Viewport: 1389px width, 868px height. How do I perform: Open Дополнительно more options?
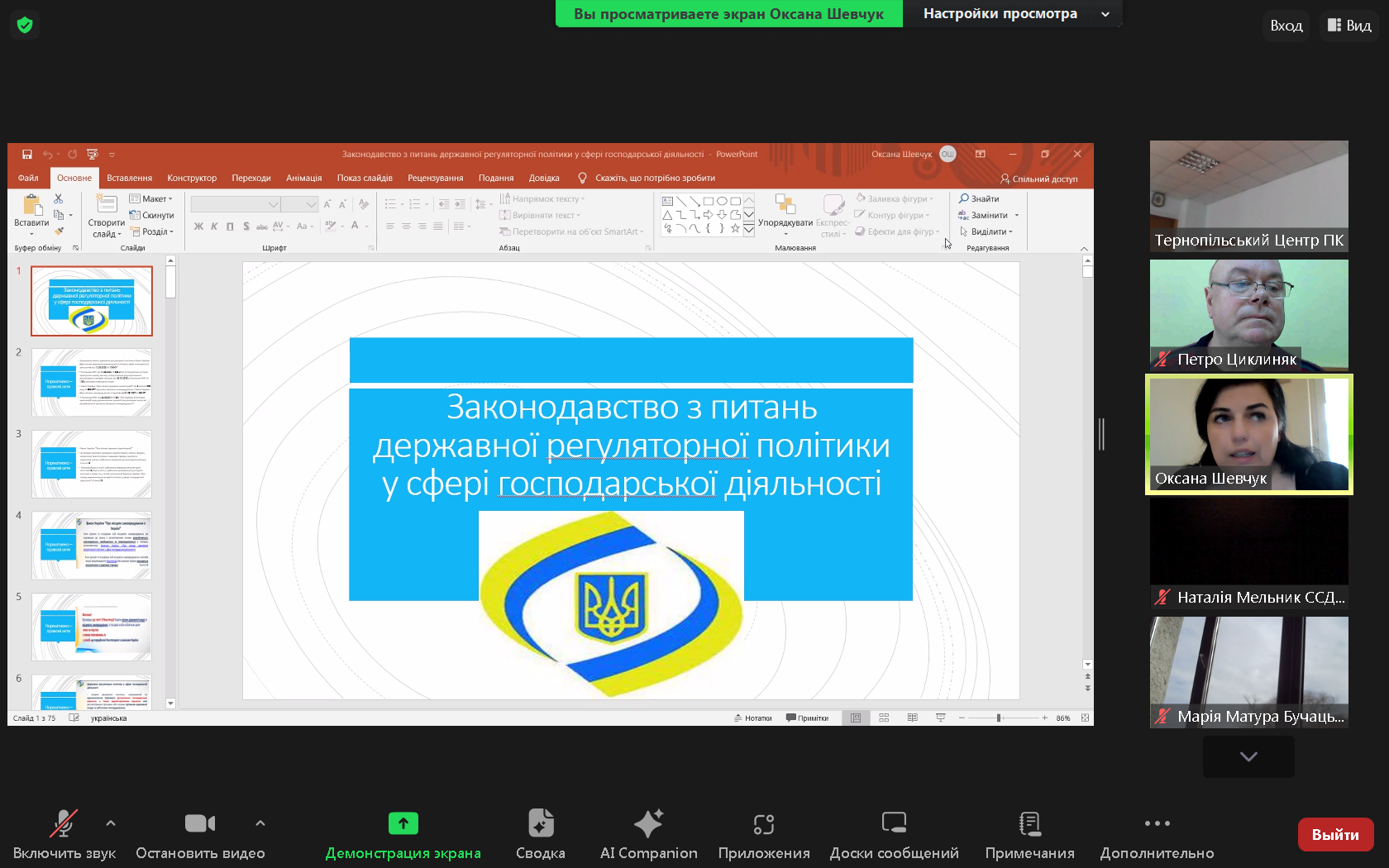point(1157,835)
